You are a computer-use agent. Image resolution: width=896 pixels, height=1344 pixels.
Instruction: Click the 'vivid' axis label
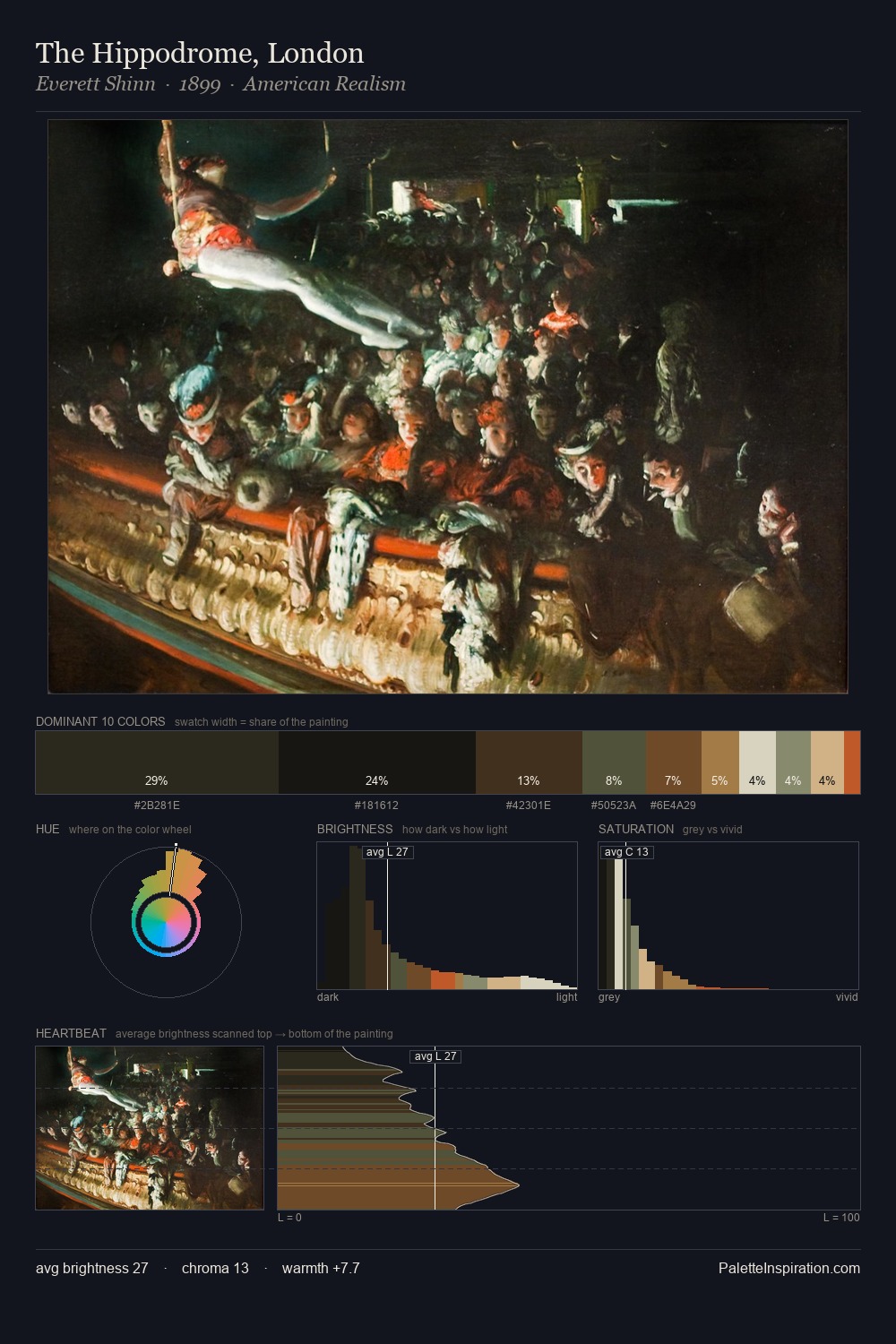(x=847, y=997)
